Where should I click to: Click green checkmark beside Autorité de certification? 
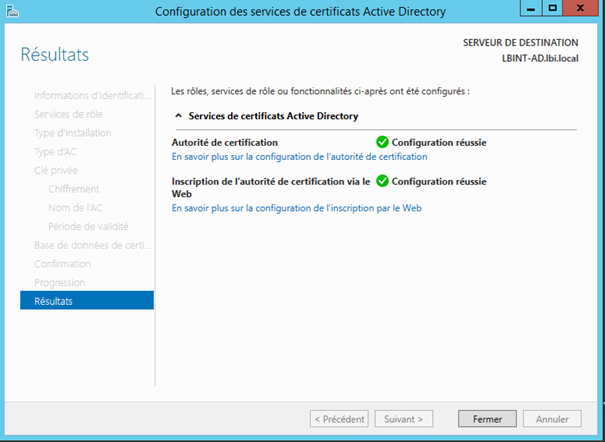pos(382,142)
